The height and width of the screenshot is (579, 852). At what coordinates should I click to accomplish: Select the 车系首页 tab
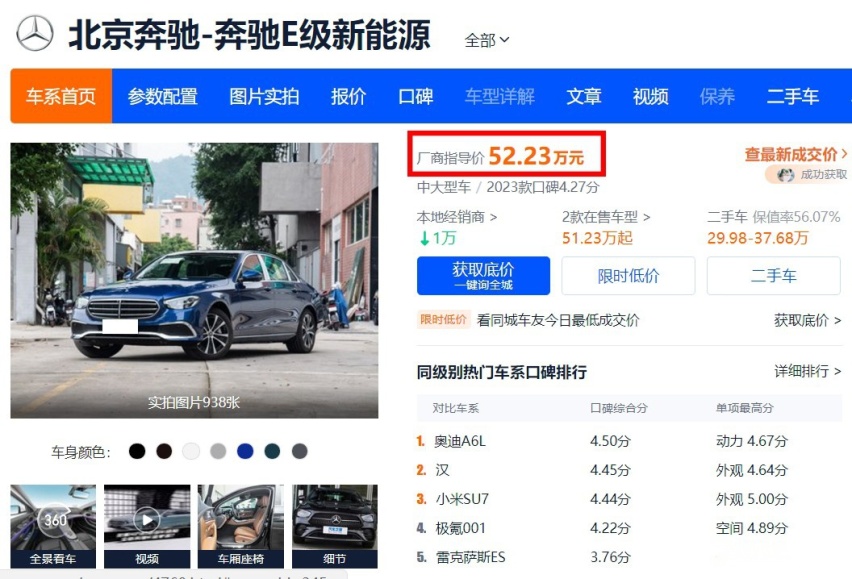pos(61,96)
